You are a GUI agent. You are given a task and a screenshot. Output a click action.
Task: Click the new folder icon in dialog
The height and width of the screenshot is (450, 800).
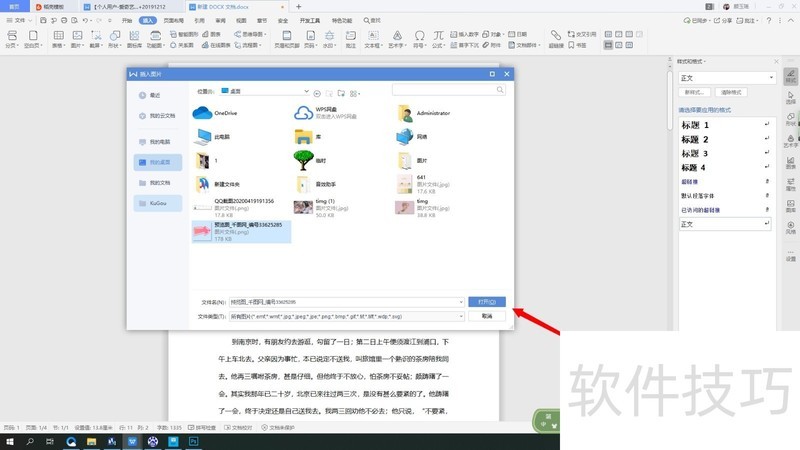[x=341, y=93]
